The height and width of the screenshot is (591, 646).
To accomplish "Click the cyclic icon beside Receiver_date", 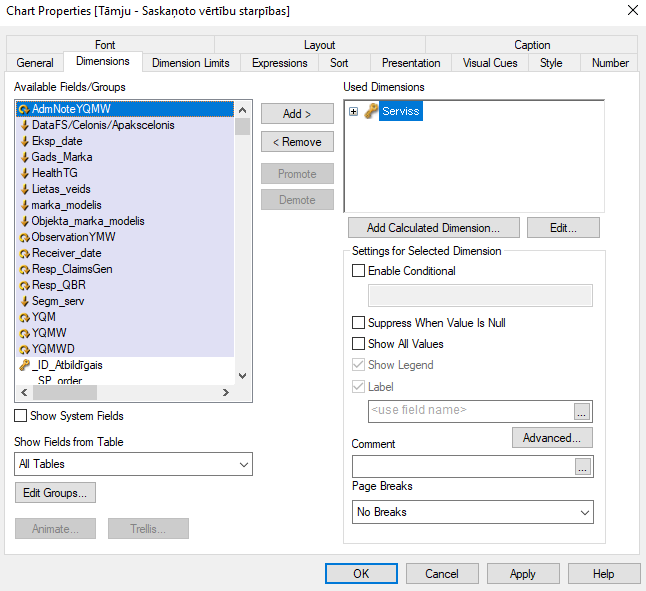I will click(x=24, y=254).
